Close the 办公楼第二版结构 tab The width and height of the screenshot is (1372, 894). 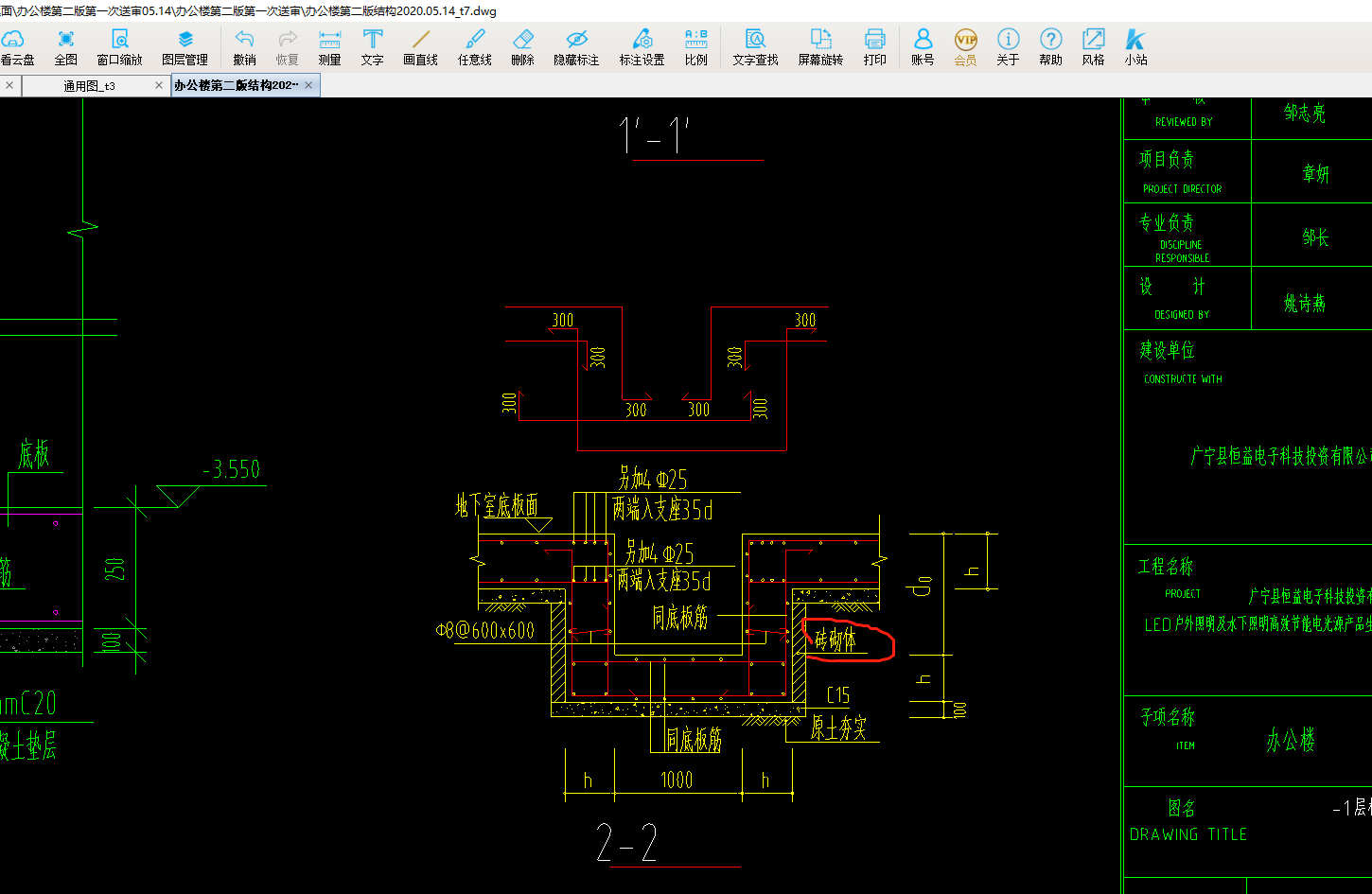pos(309,86)
